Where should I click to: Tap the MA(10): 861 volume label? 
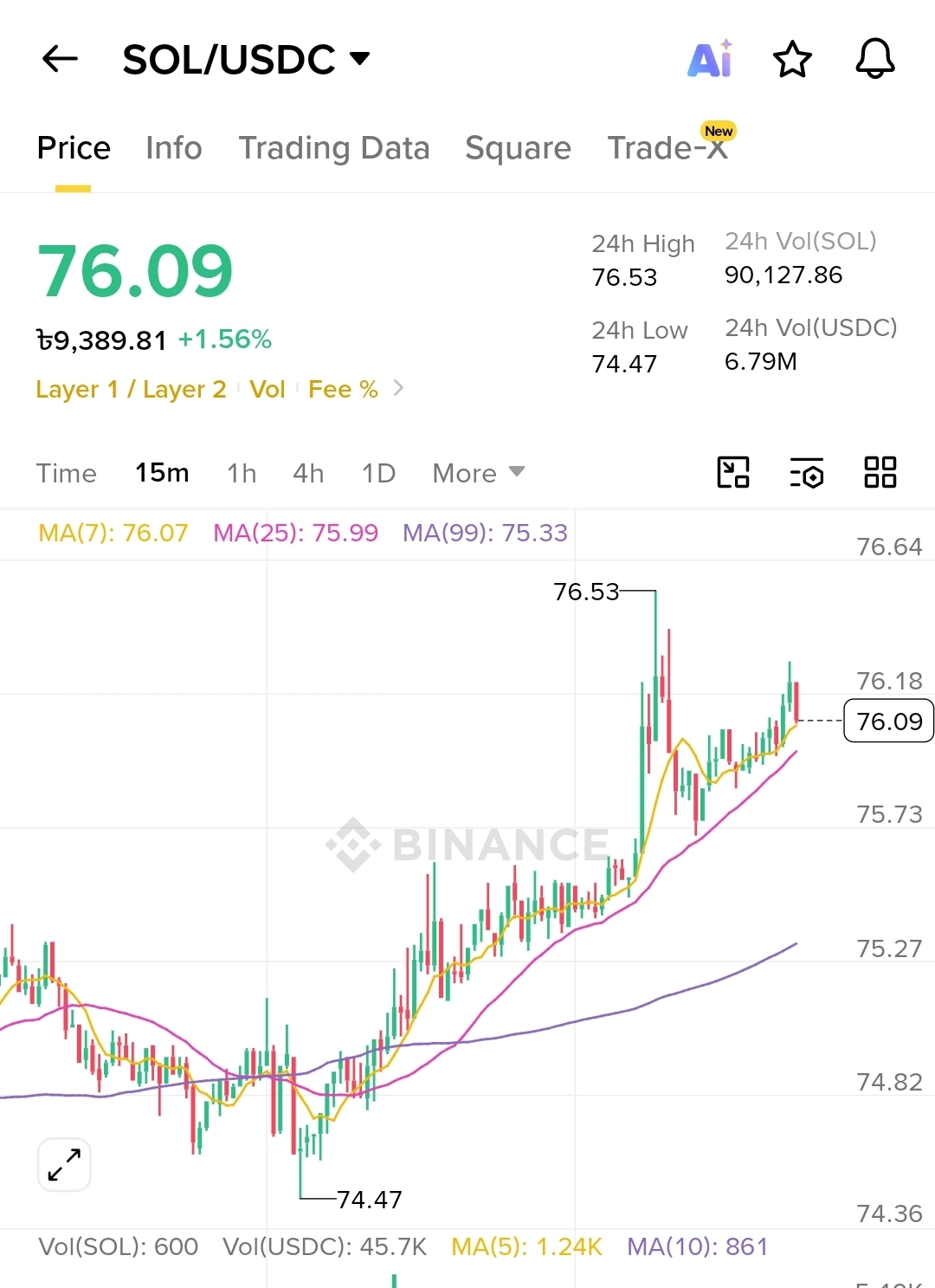[x=698, y=1246]
